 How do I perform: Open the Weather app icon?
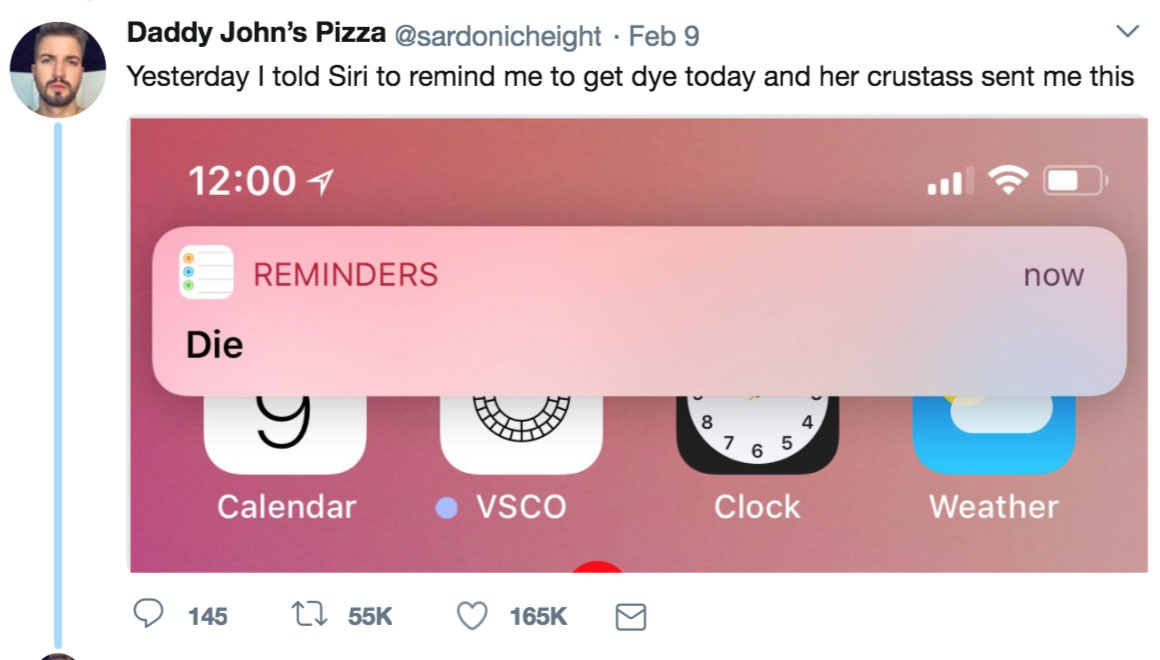[x=994, y=432]
